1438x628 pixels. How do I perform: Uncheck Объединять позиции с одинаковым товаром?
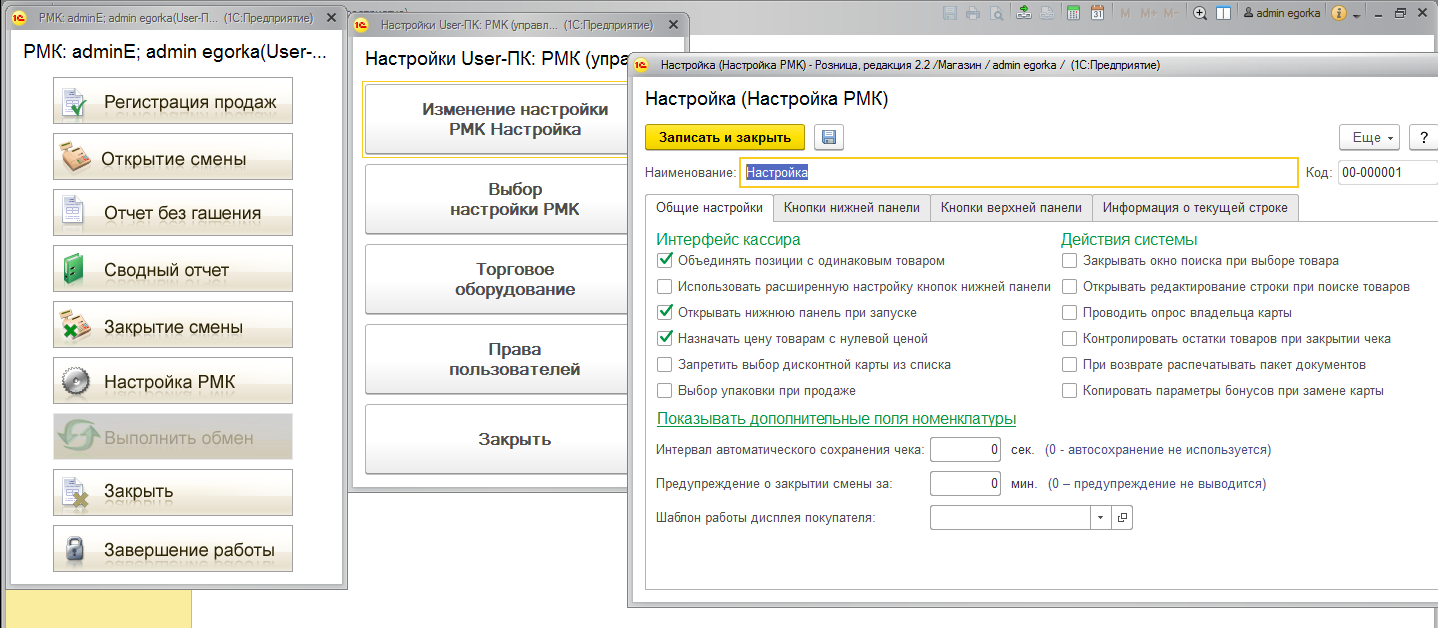665,261
